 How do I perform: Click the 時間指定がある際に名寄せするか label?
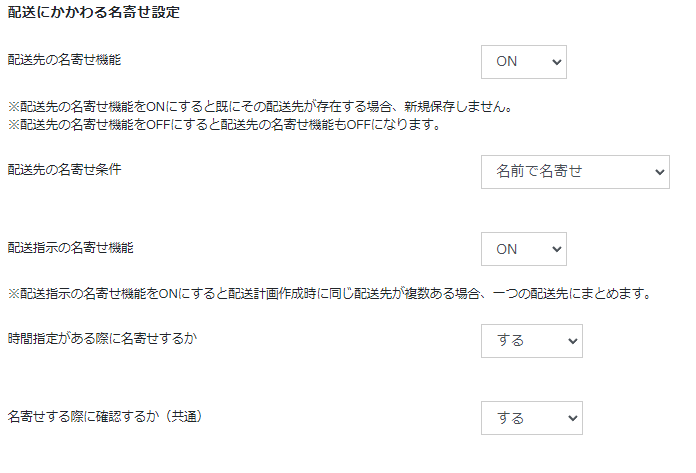(102, 338)
